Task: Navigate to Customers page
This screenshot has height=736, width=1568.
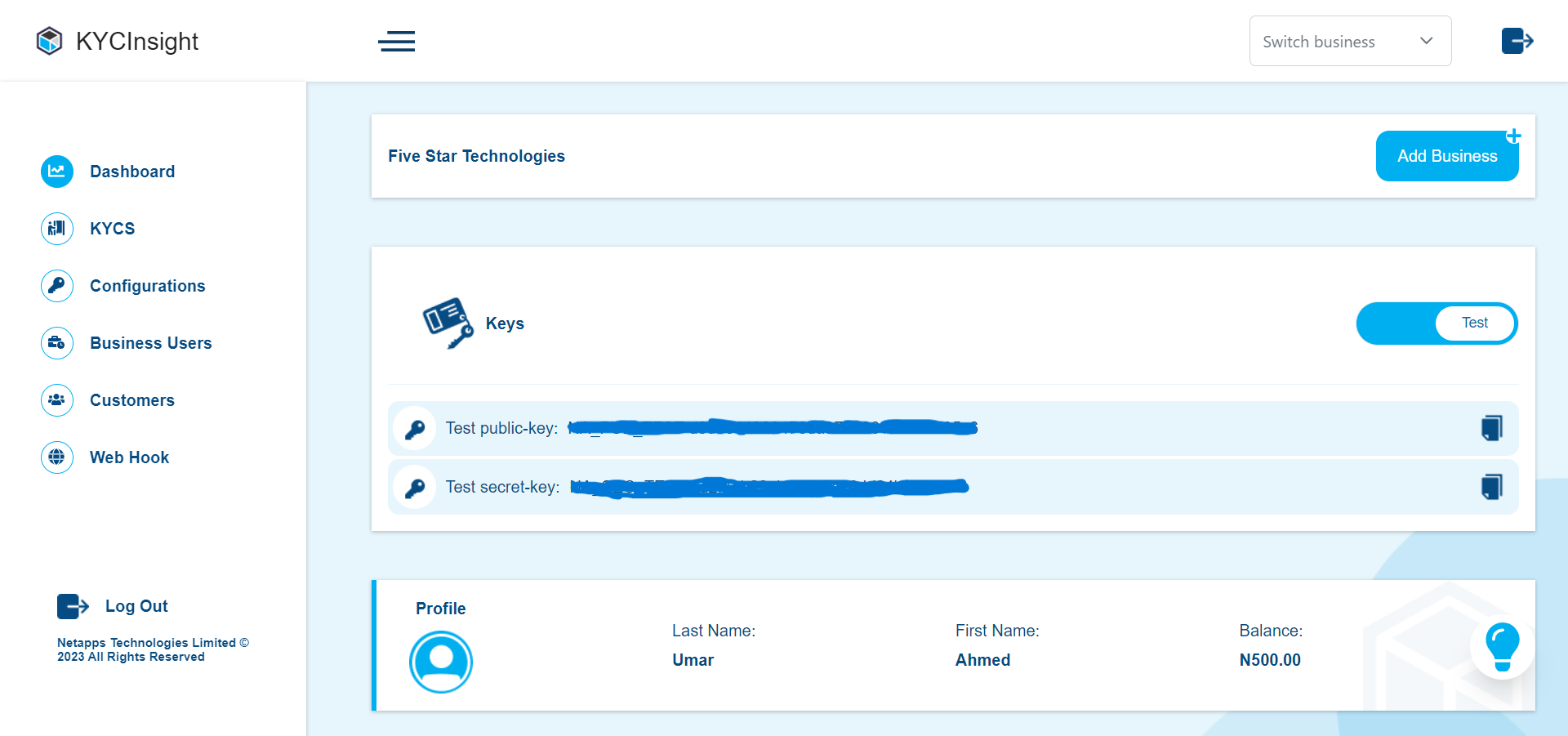Action: click(132, 400)
